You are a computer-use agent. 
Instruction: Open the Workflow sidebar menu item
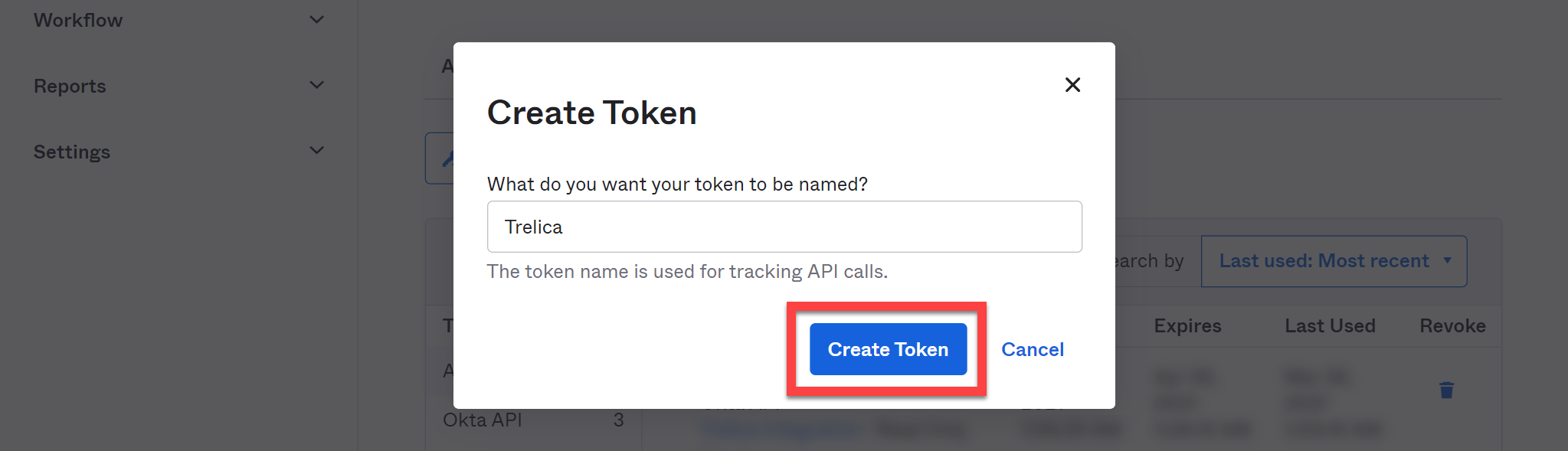coord(78,21)
